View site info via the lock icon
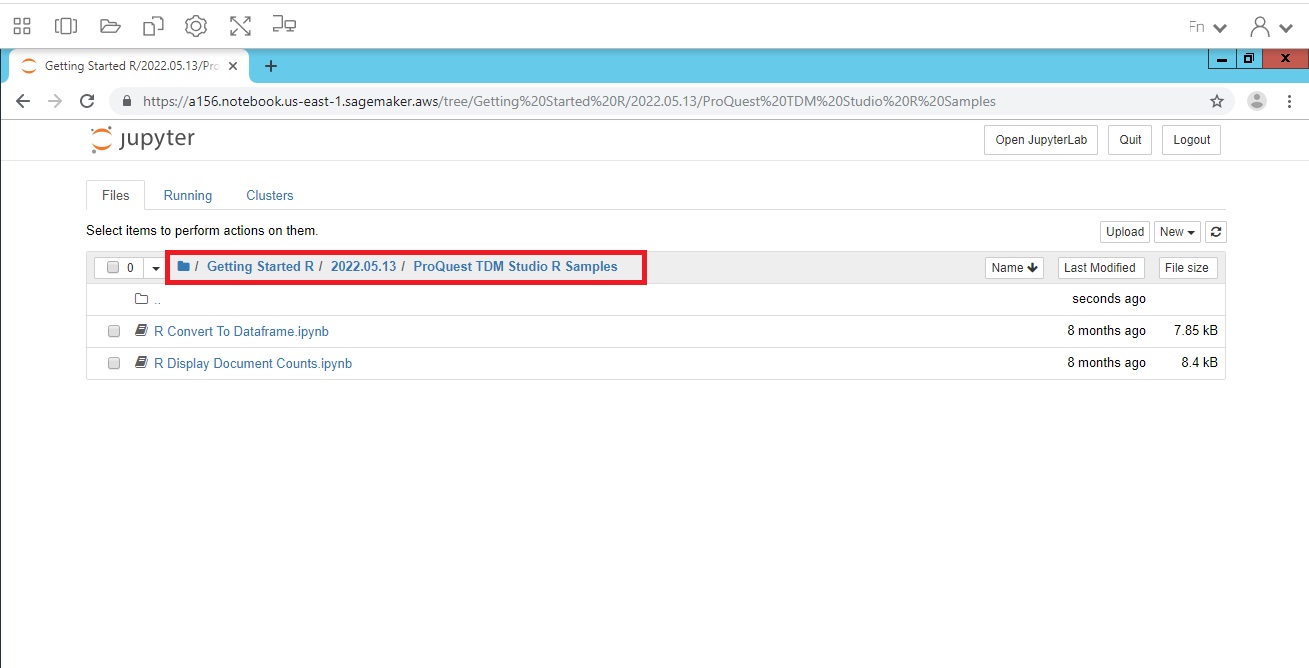1309x668 pixels. point(126,101)
